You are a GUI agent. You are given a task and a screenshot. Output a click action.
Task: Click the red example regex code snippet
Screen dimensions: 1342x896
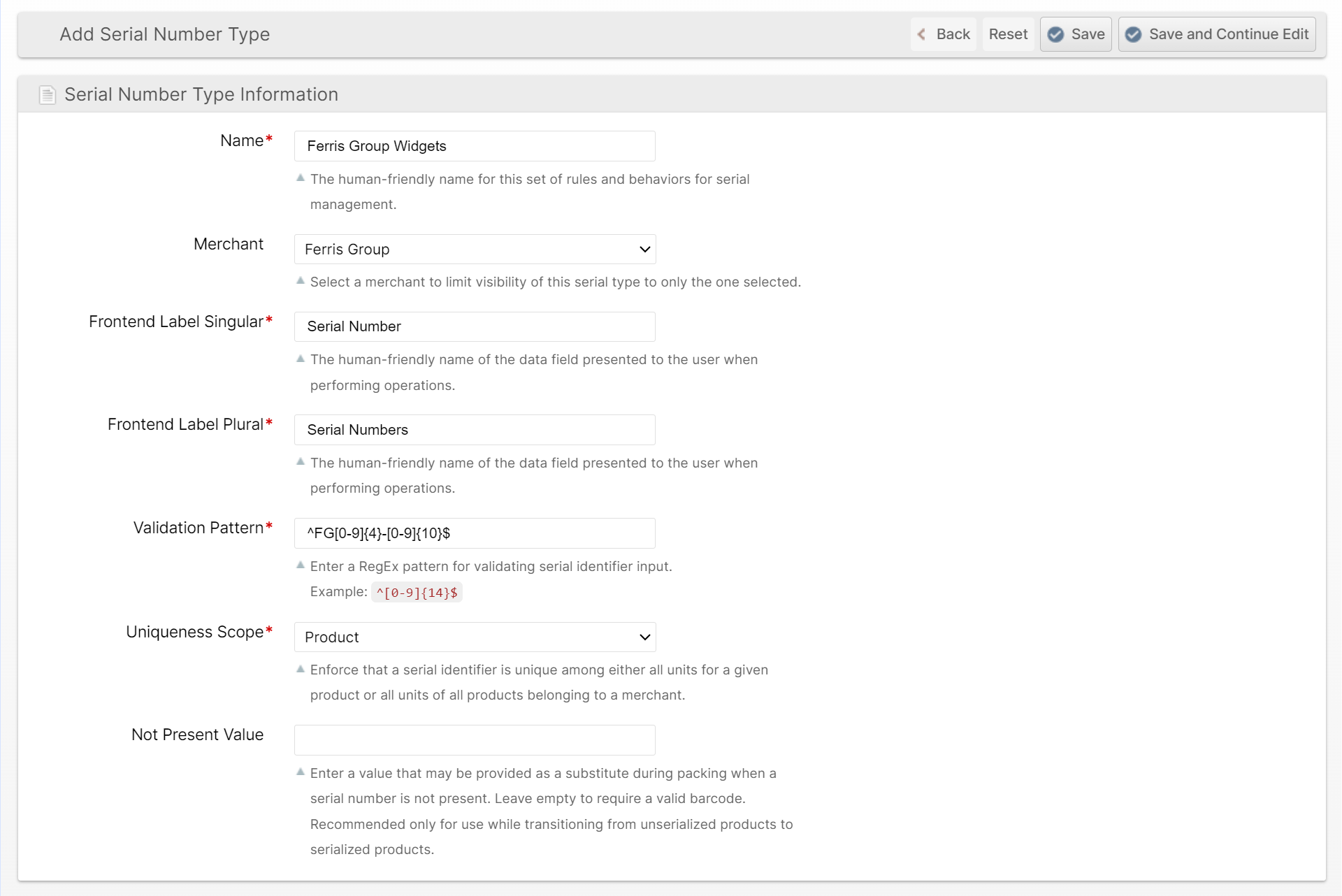click(417, 593)
